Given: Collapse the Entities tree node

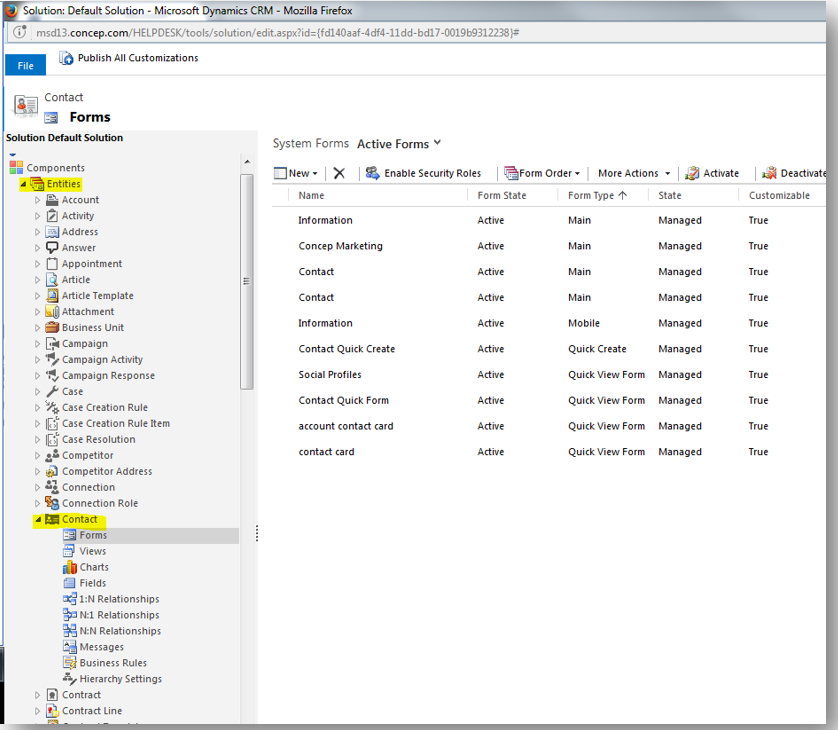Looking at the screenshot, I should (x=23, y=184).
